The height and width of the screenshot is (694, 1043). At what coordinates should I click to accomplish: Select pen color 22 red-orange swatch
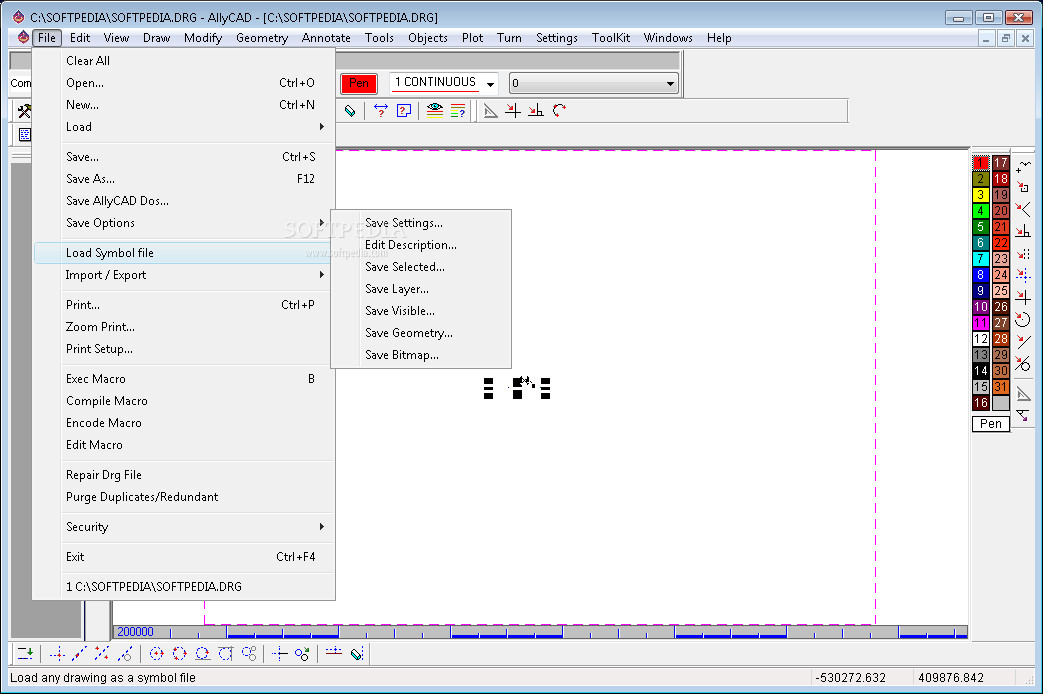[x=1001, y=243]
